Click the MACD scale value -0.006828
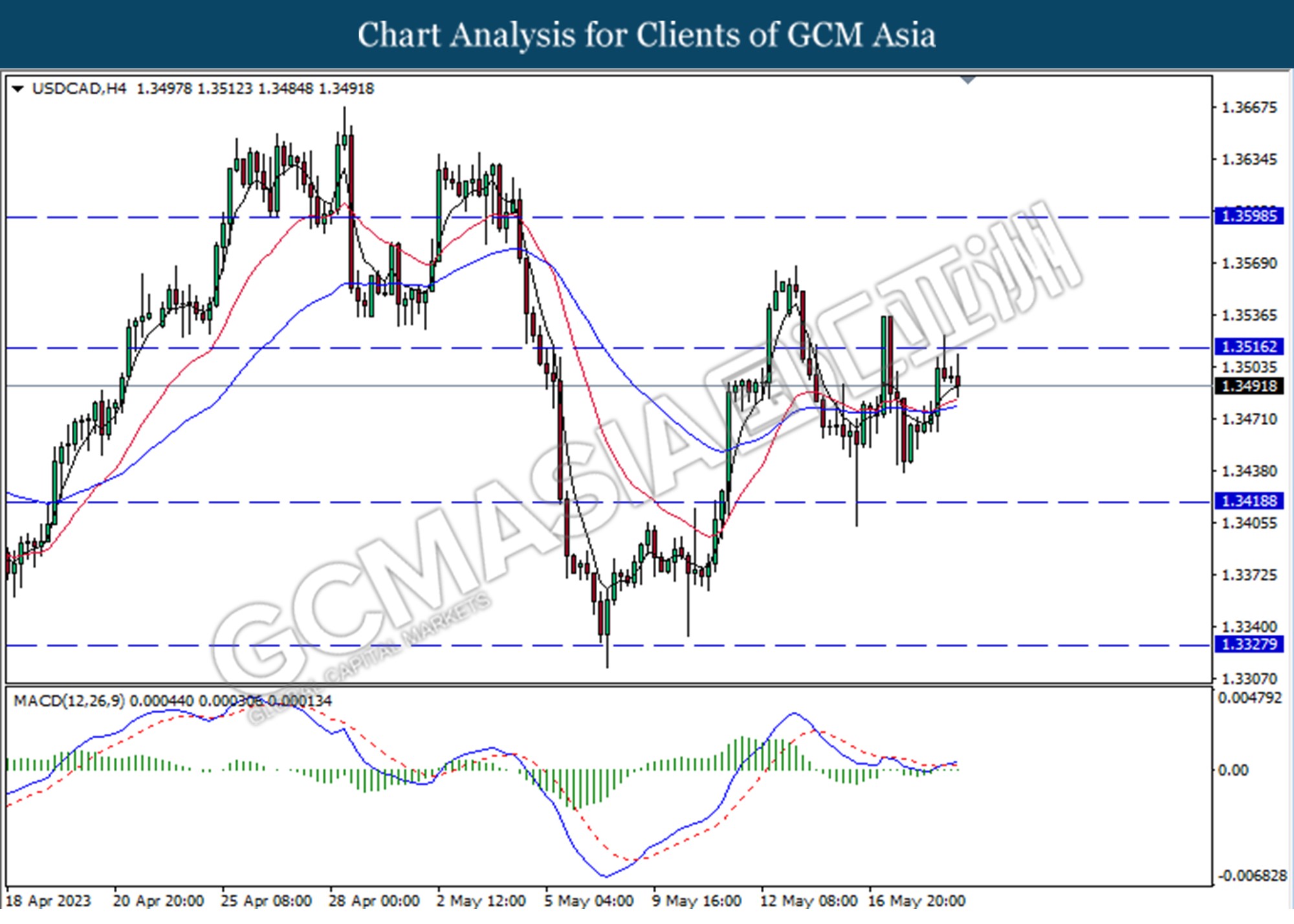This screenshot has height=924, width=1294. tap(1251, 876)
